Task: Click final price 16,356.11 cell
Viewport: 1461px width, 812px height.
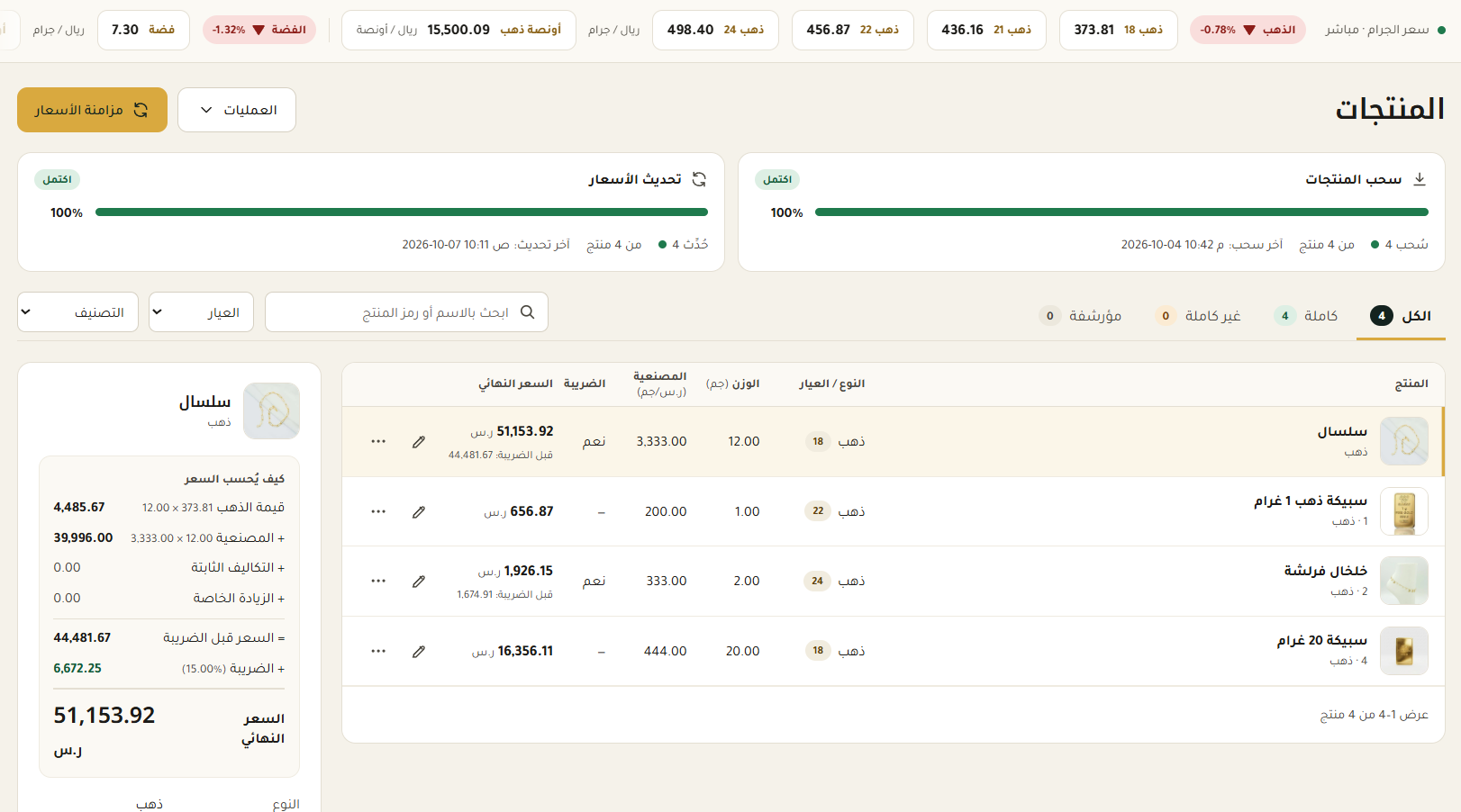Action: (x=513, y=651)
